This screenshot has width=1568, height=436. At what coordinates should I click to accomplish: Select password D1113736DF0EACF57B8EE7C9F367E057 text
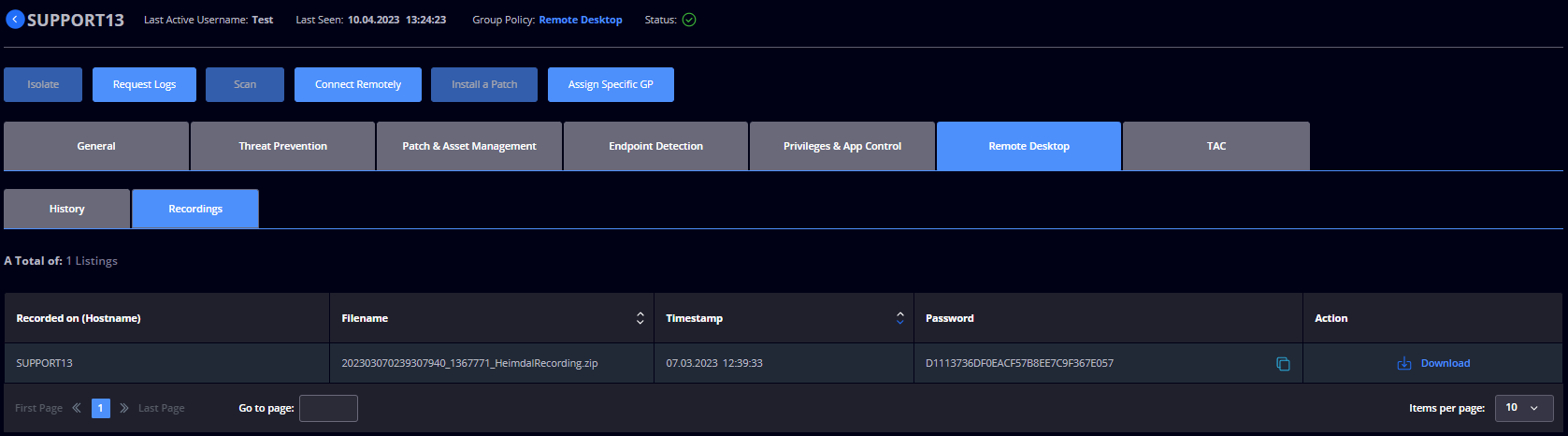click(1019, 363)
